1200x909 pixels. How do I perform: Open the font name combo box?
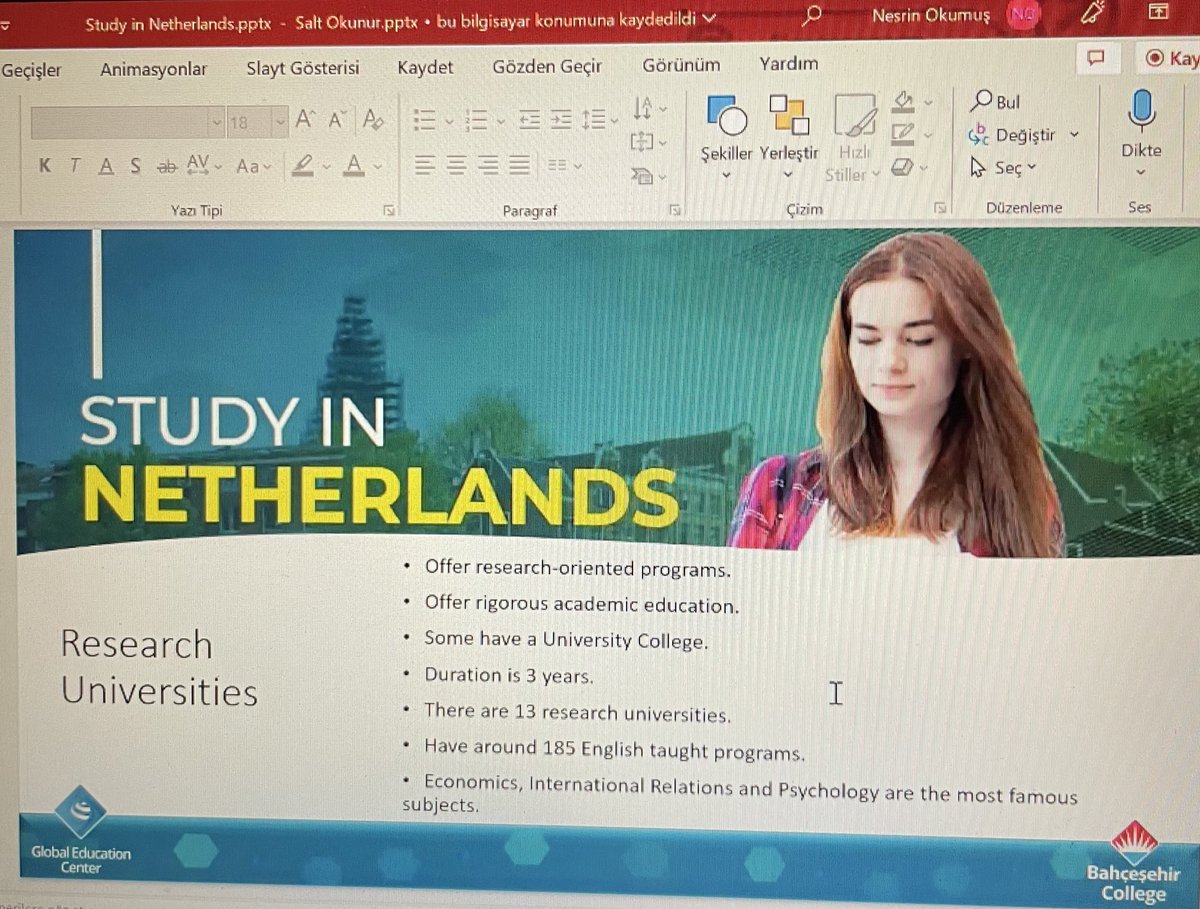tap(127, 122)
